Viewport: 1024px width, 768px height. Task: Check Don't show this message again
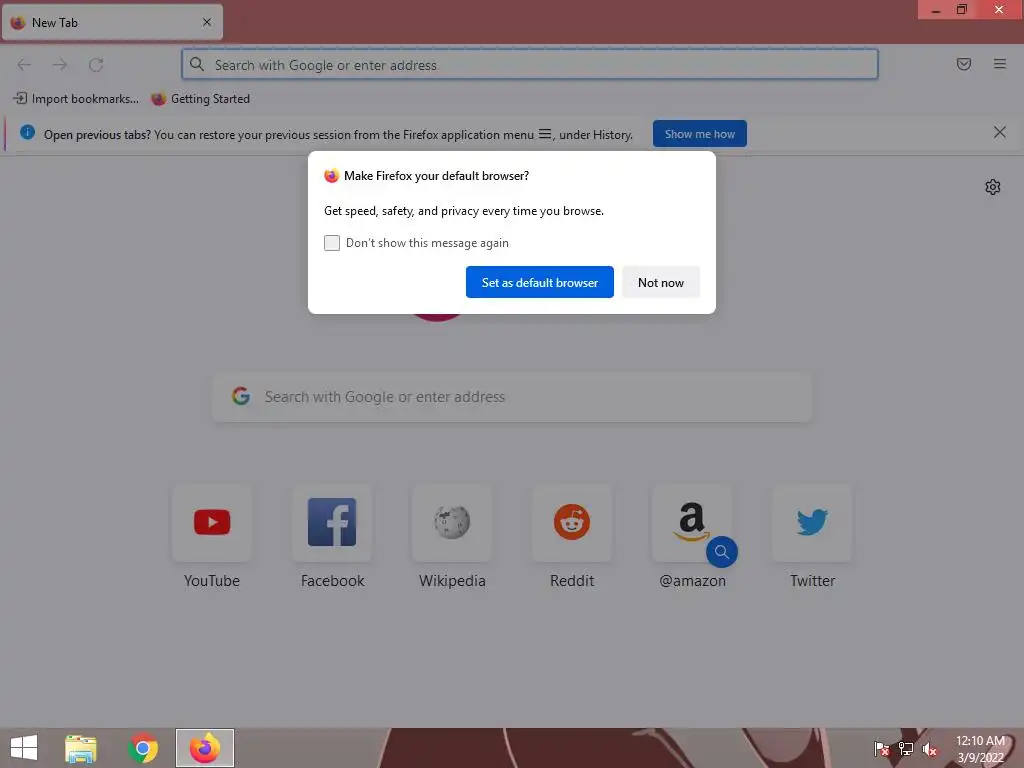[332, 243]
